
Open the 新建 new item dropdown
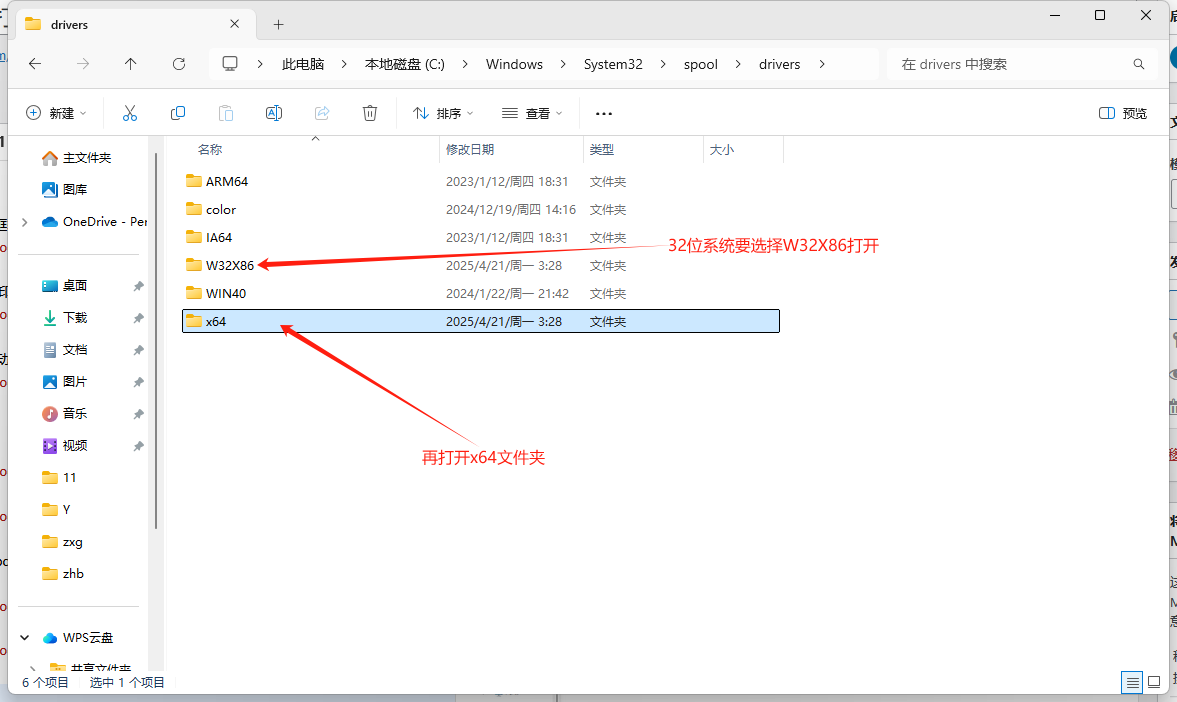(x=56, y=113)
